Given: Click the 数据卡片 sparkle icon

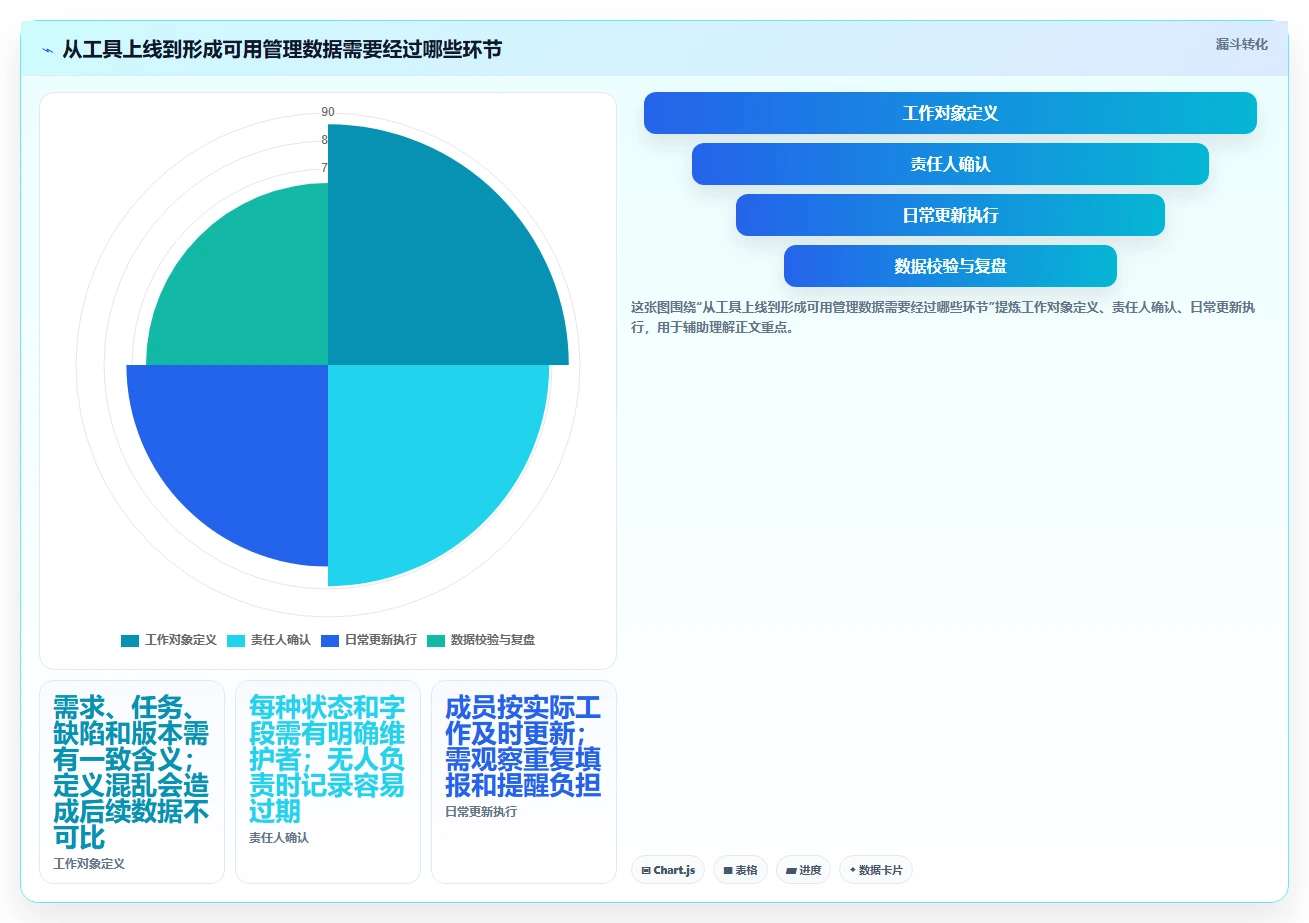Looking at the screenshot, I should (x=853, y=870).
